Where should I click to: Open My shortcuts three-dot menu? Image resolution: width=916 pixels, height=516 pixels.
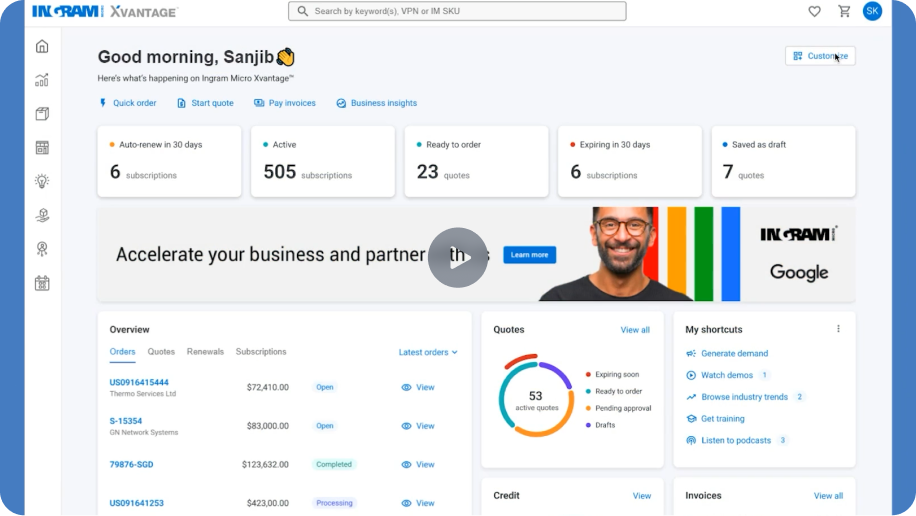point(838,329)
